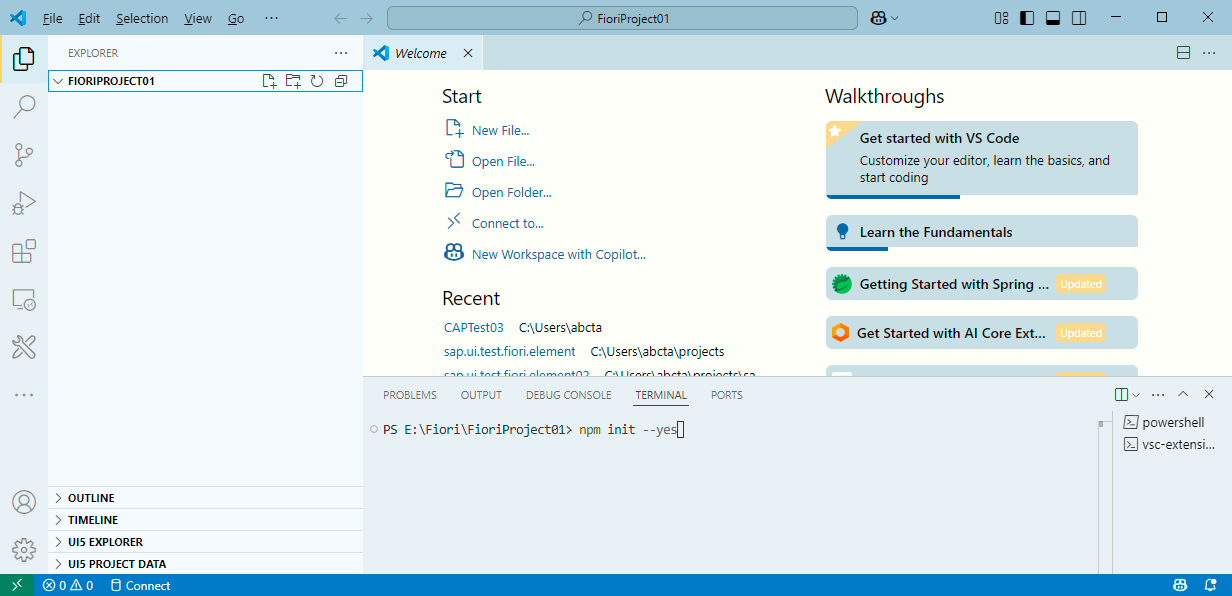This screenshot has width=1232, height=596.
Task: Open the Manage gear menu
Action: pos(24,550)
